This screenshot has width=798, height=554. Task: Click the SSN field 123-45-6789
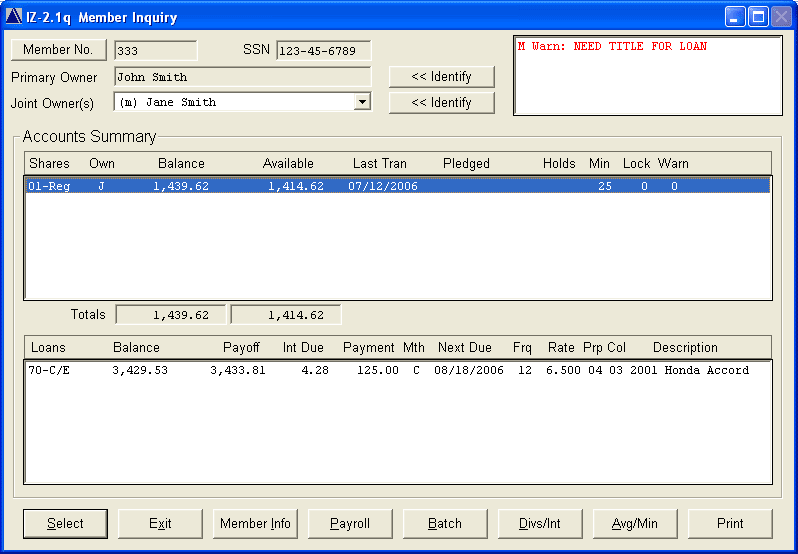pyautogui.click(x=324, y=51)
